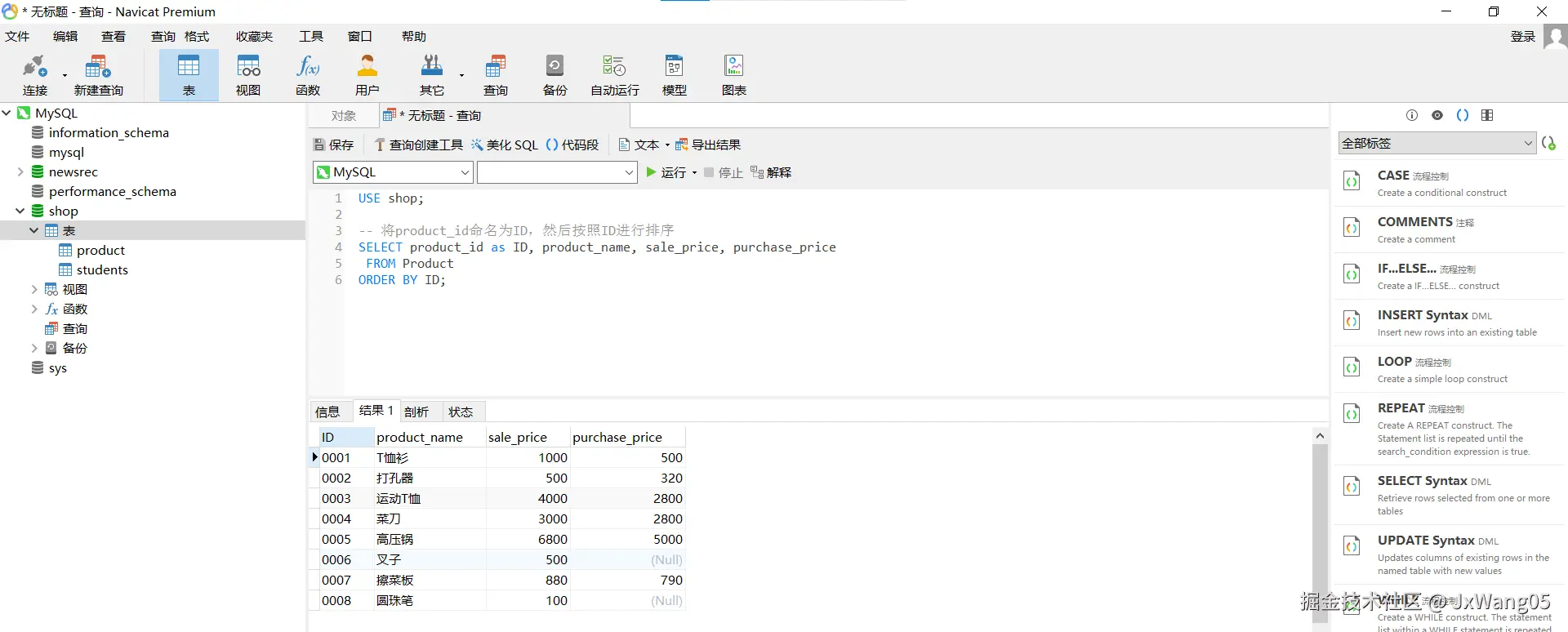Viewport: 1568px width, 632px height.
Task: Select the 表 table toolbar icon
Action: tap(189, 75)
